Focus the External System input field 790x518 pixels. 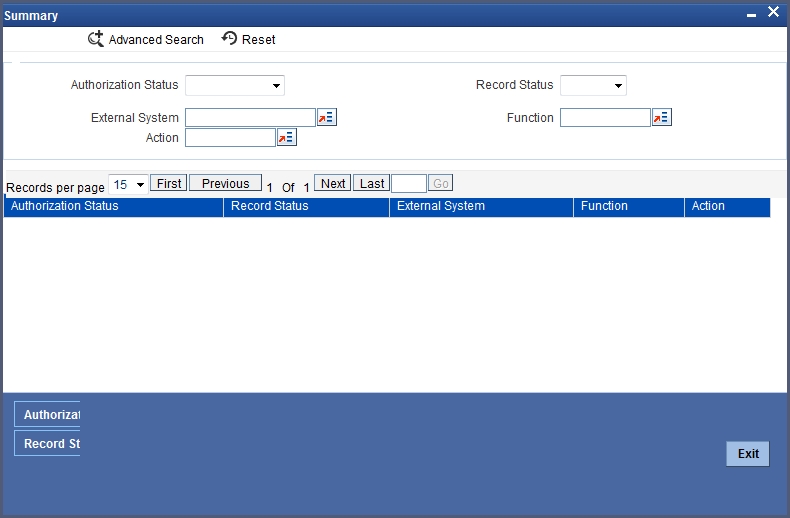point(250,117)
